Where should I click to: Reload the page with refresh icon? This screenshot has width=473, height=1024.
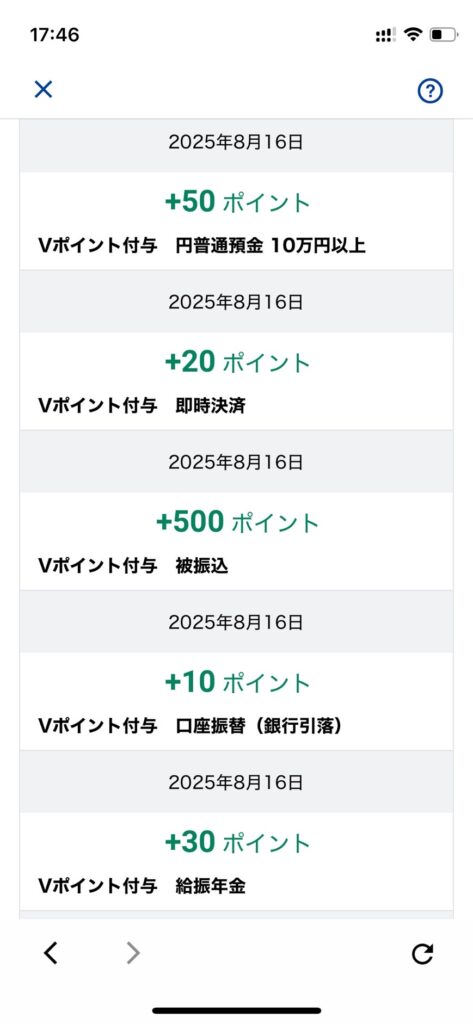(x=422, y=954)
